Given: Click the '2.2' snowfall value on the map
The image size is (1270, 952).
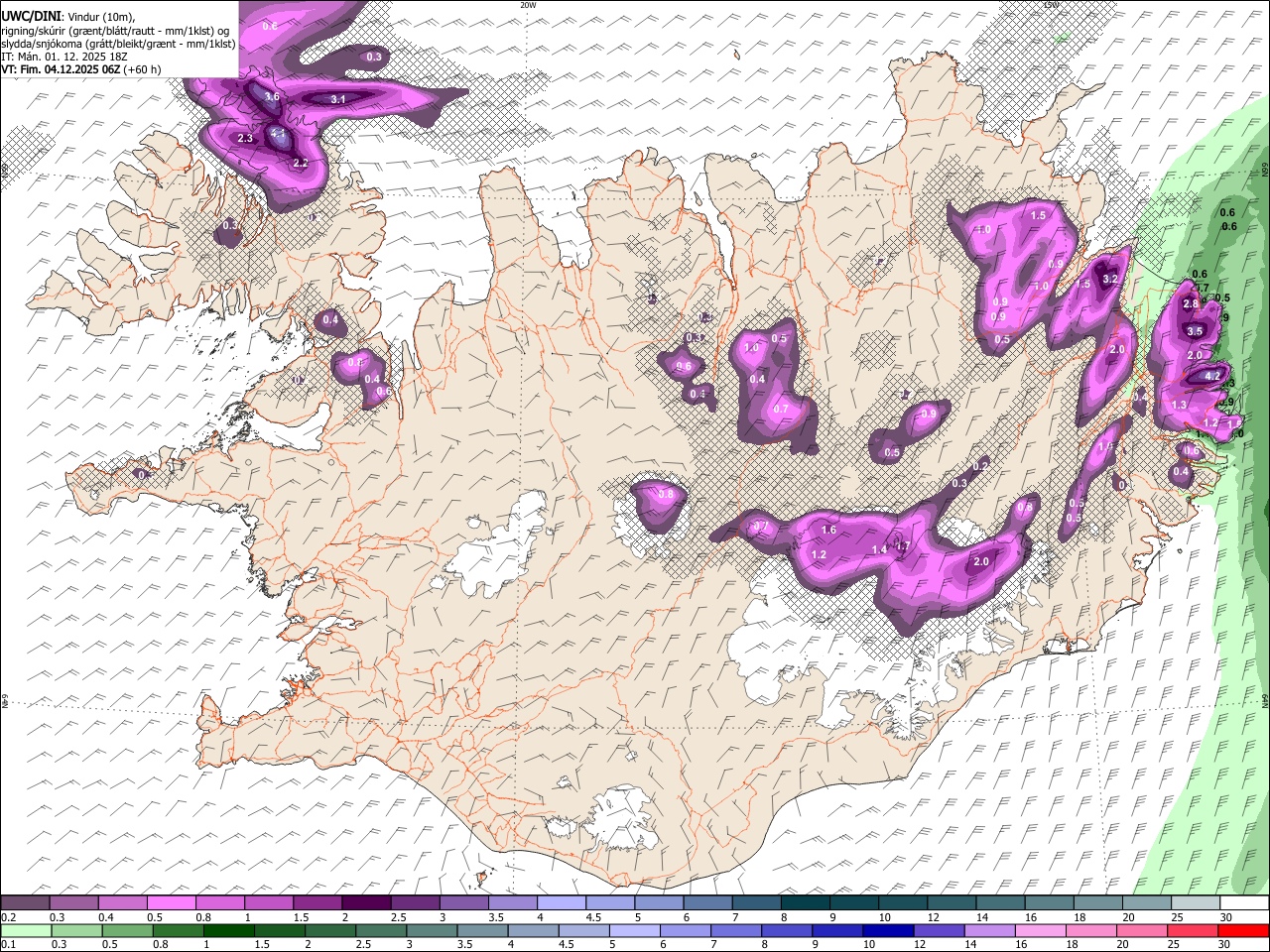Looking at the screenshot, I should (x=301, y=164).
